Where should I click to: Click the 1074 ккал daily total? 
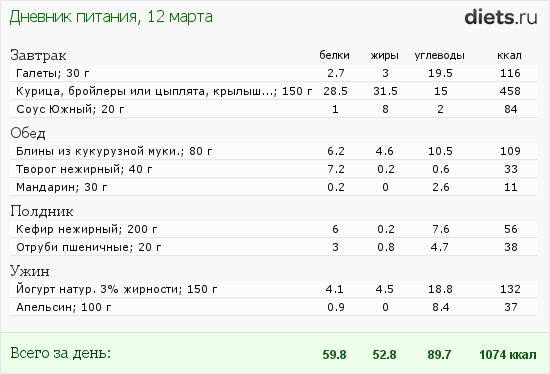click(508, 354)
